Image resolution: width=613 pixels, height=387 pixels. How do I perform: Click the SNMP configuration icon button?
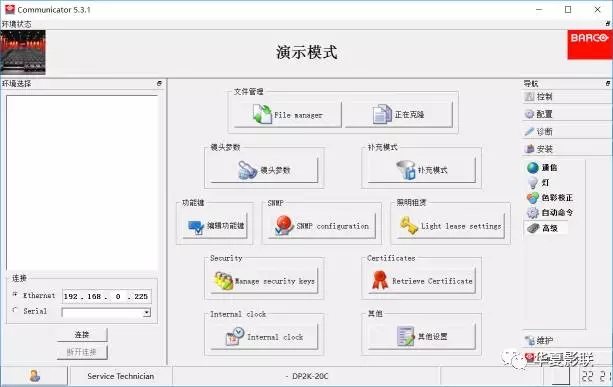click(x=322, y=226)
